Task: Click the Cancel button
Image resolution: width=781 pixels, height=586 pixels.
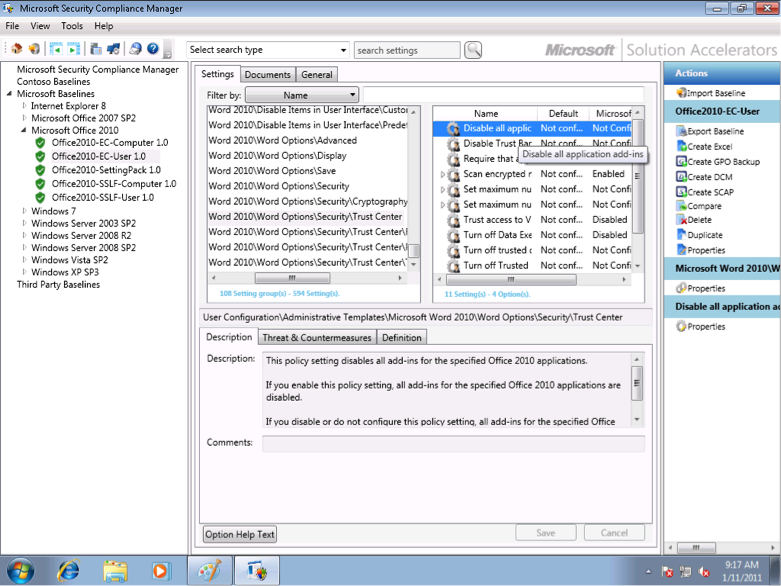Action: 614,533
